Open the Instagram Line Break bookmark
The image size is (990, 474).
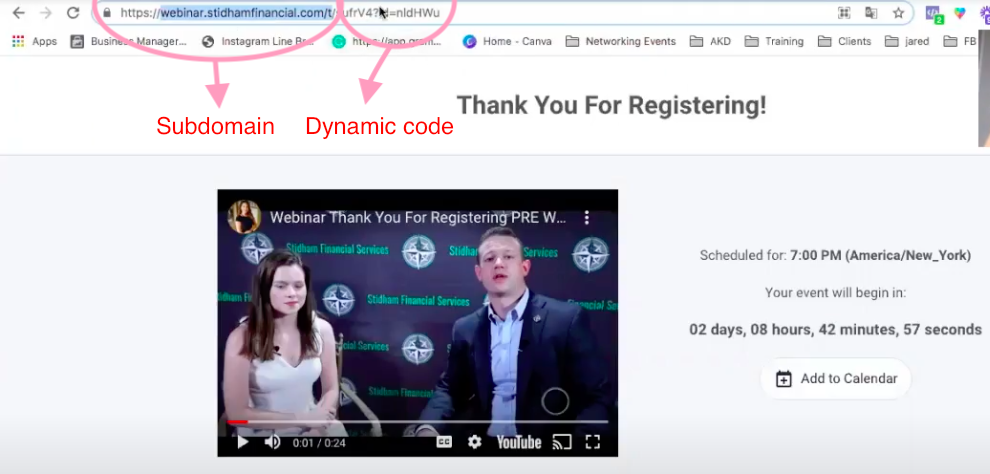click(257, 42)
